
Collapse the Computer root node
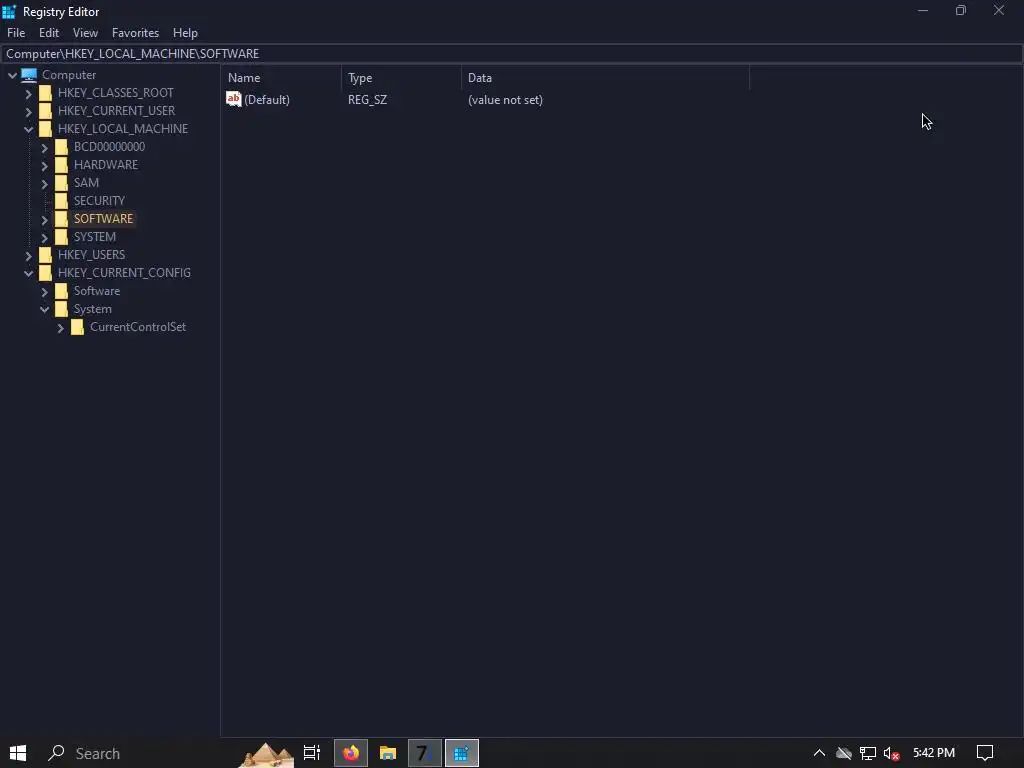pyautogui.click(x=12, y=75)
